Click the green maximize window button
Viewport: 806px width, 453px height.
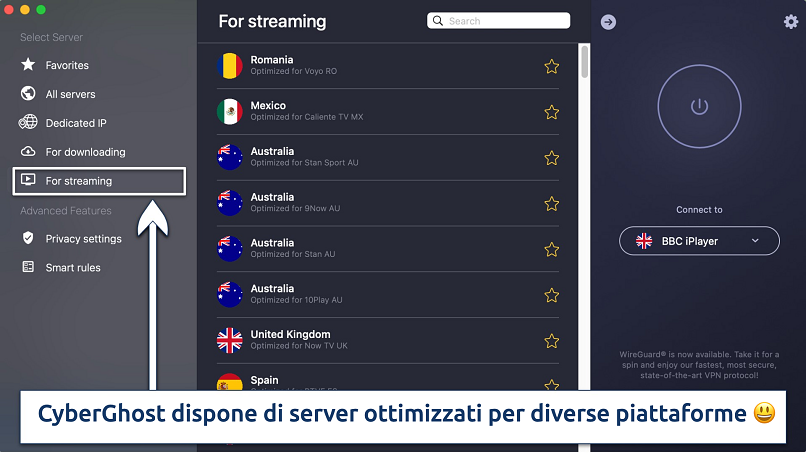click(x=41, y=10)
